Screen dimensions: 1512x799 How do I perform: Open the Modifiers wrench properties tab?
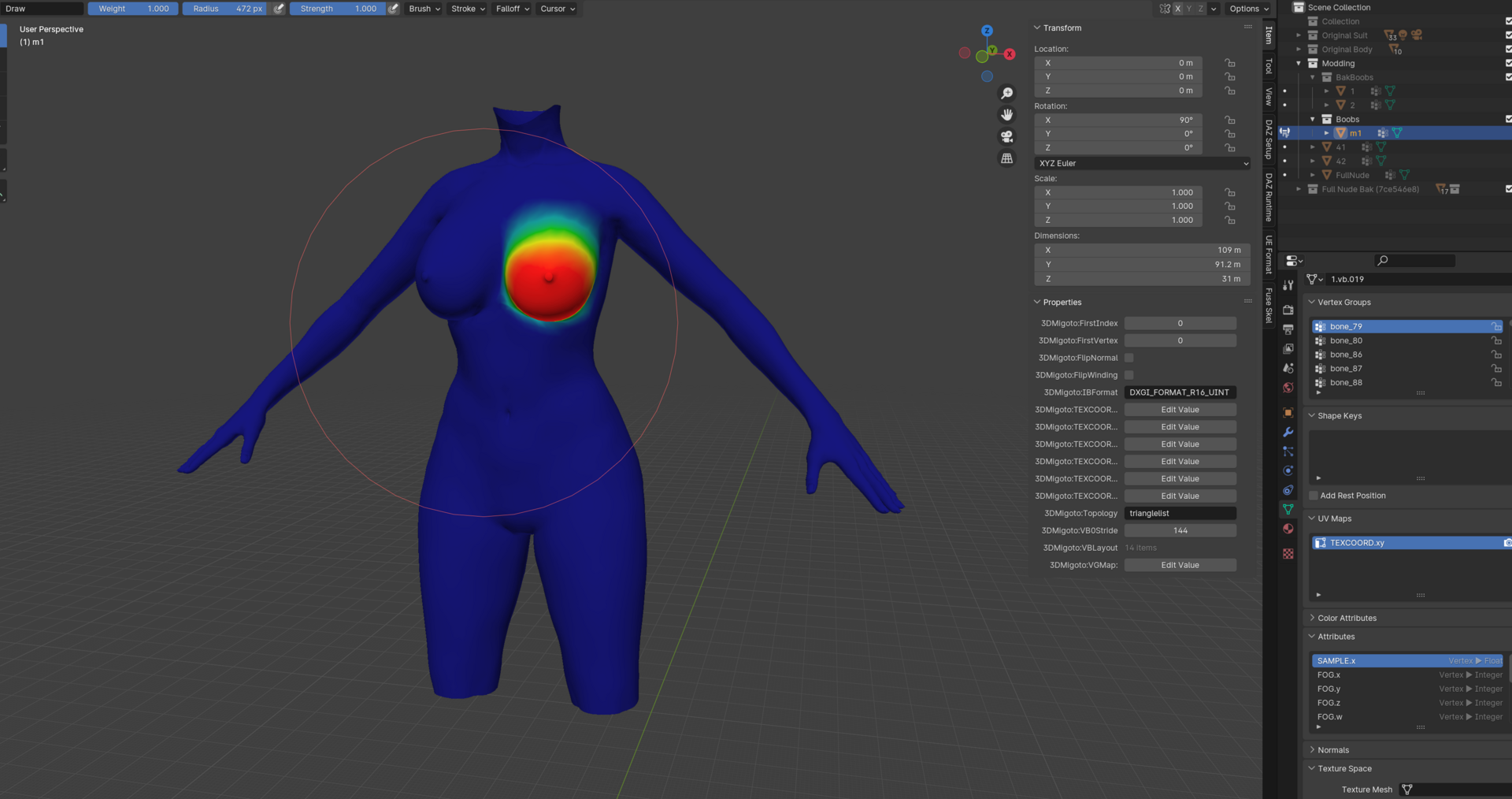pos(1288,432)
